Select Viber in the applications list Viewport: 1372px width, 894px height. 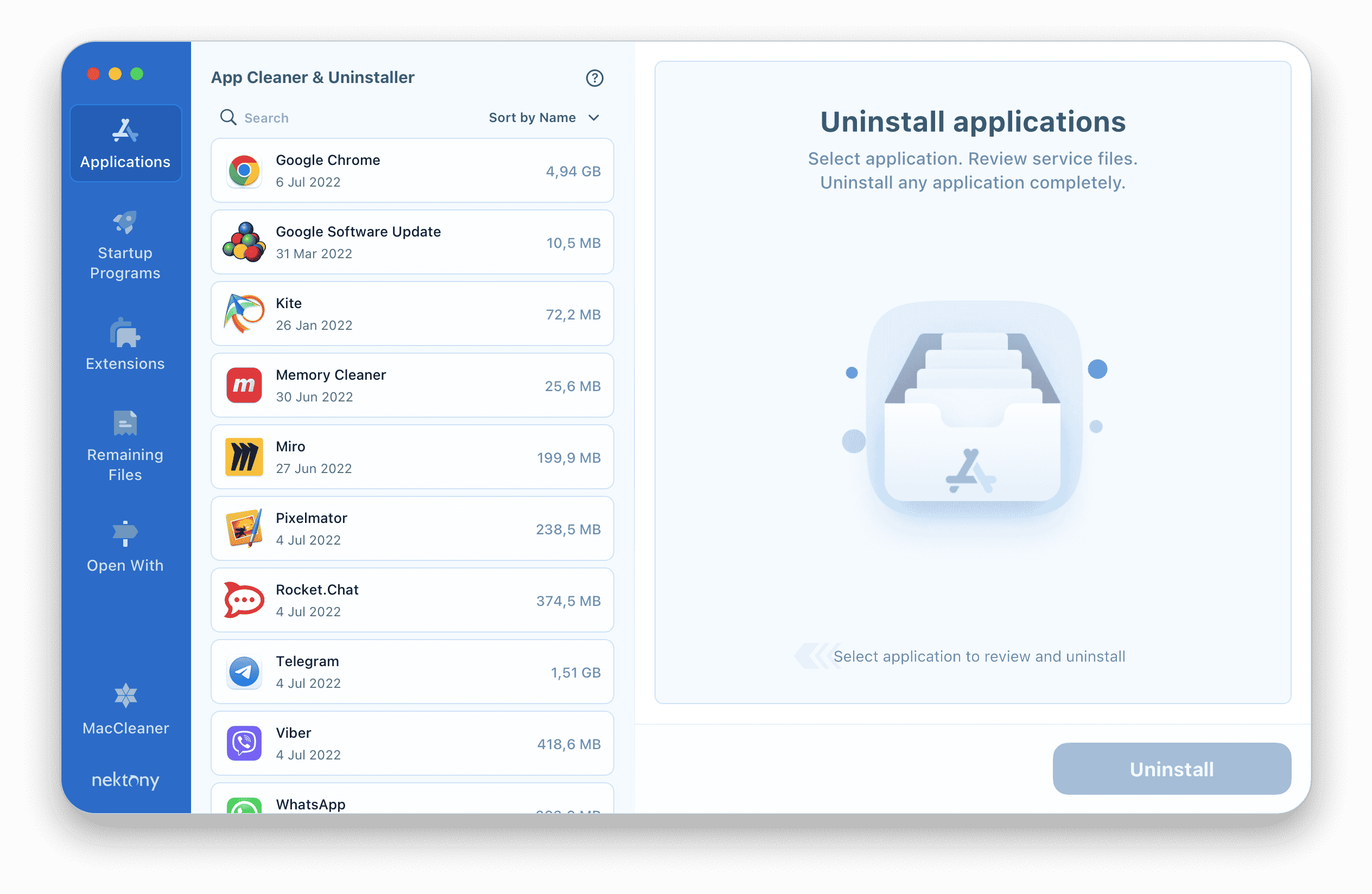coord(412,742)
